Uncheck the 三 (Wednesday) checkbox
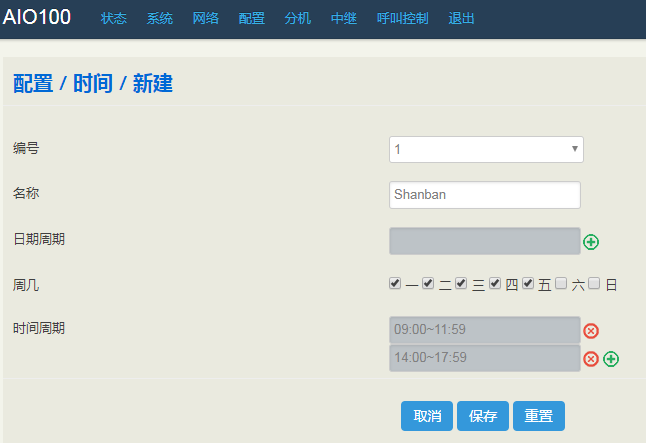646x443 pixels. click(x=461, y=283)
